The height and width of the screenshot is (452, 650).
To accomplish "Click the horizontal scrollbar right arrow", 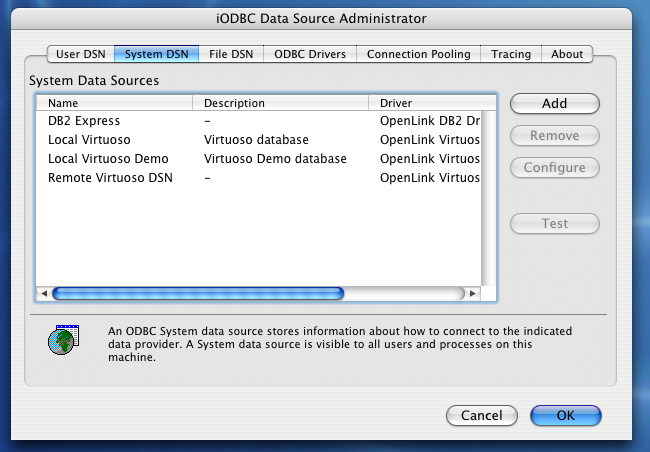I will (x=473, y=294).
